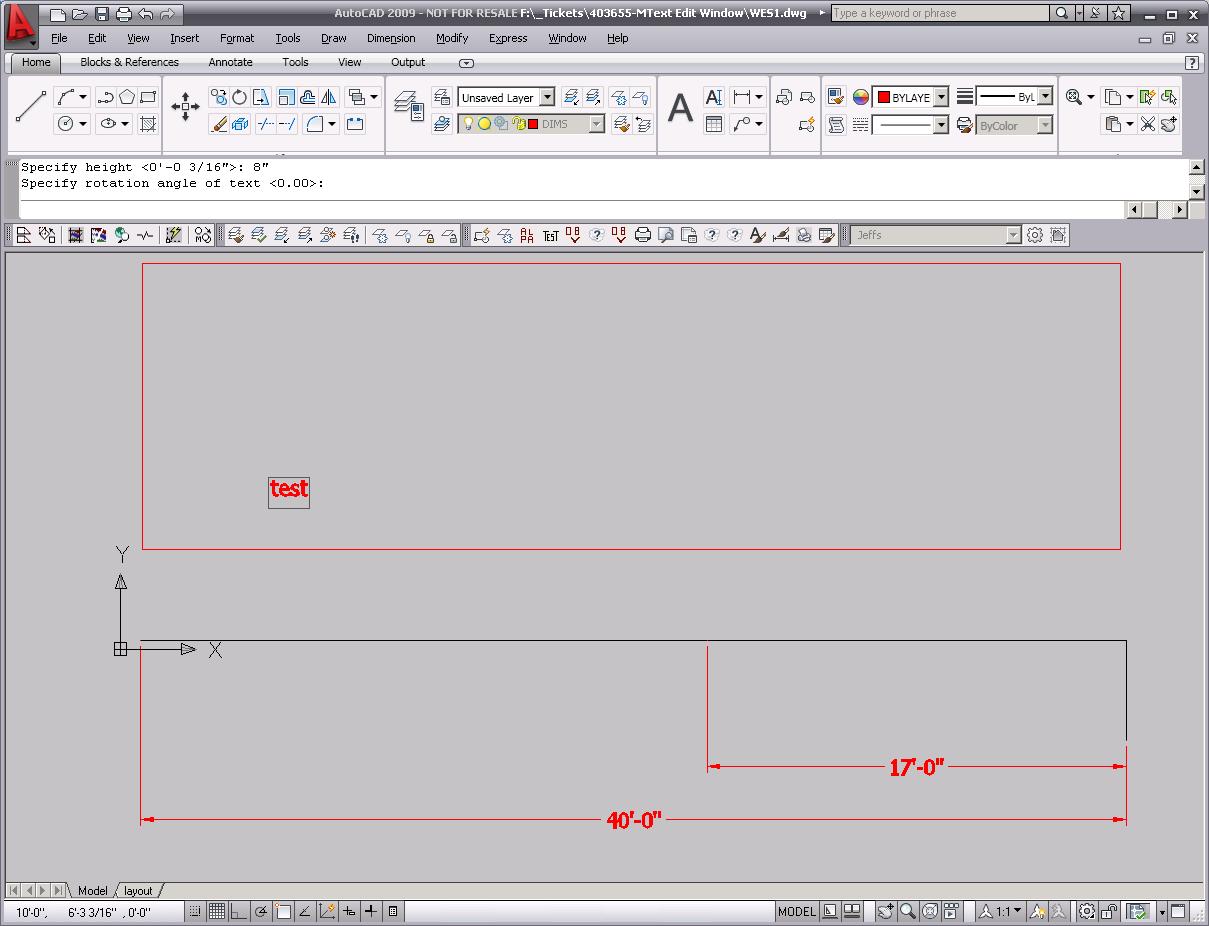Click the command line input area
Viewport: 1209px width, 926px height.
coord(570,209)
